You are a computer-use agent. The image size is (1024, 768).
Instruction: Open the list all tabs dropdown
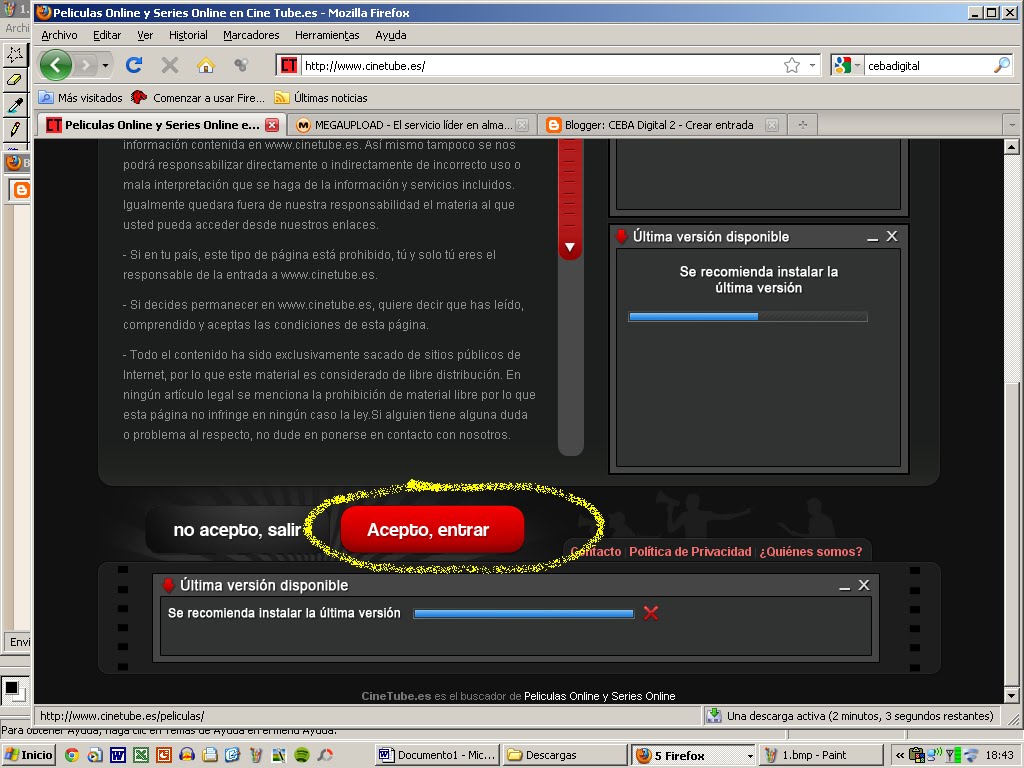1012,125
